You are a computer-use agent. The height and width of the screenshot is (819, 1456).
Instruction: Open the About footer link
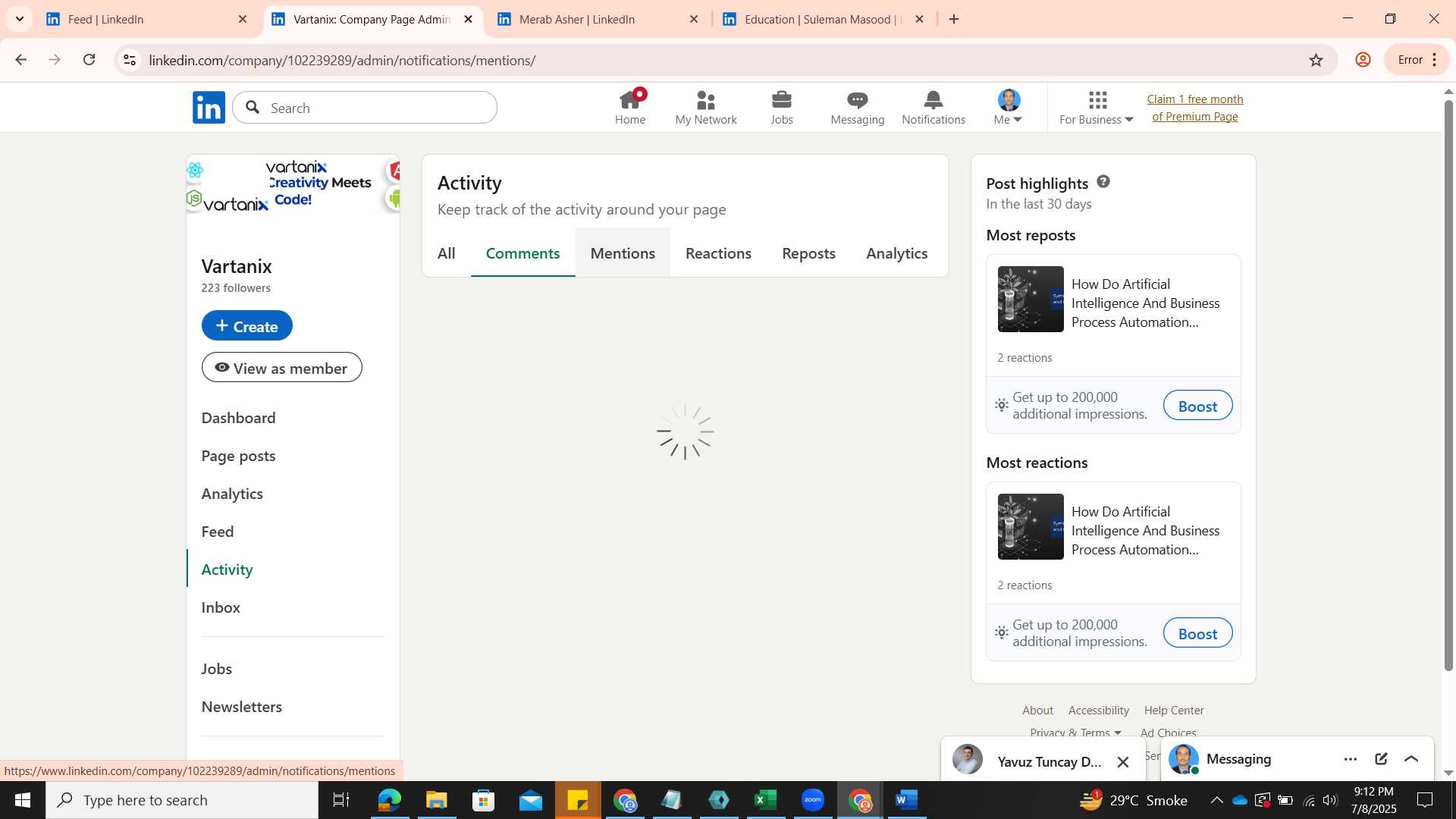[x=1037, y=711]
